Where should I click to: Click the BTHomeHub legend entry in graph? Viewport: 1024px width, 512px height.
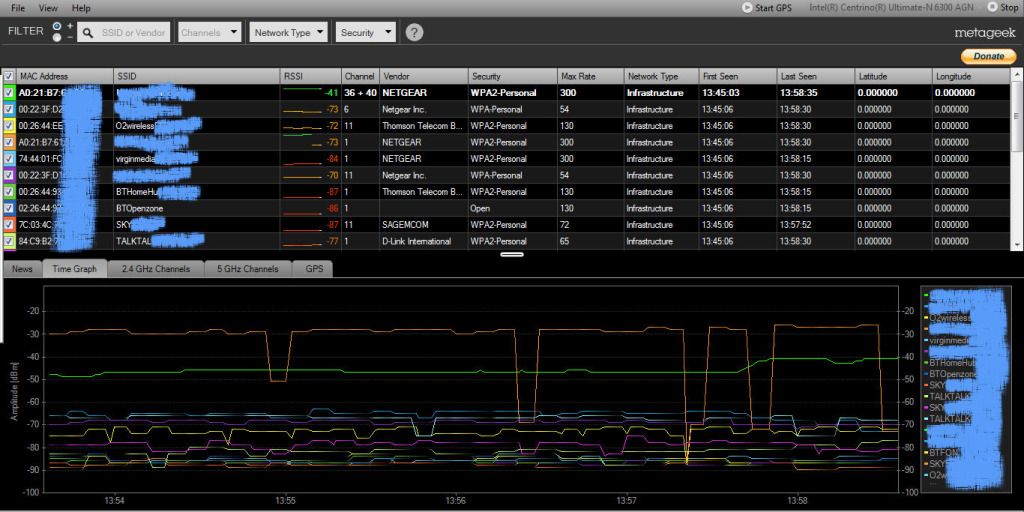[951, 362]
